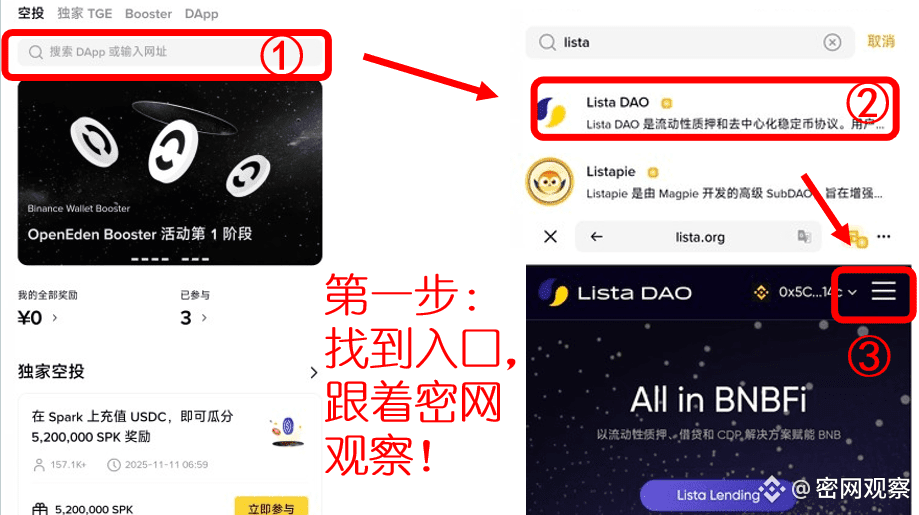Click the yellow wallet connection icon
The image size is (919, 515).
858,238
